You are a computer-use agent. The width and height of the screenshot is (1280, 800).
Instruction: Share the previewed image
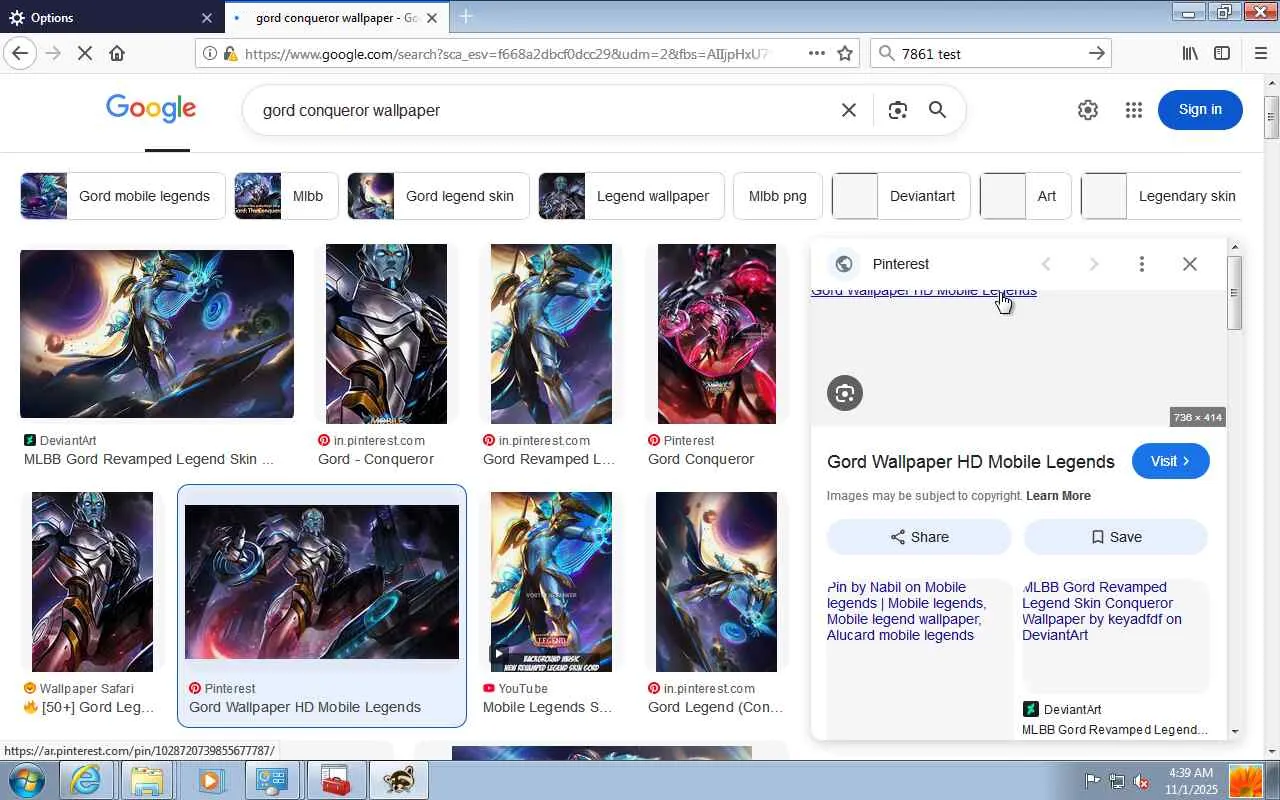(919, 537)
